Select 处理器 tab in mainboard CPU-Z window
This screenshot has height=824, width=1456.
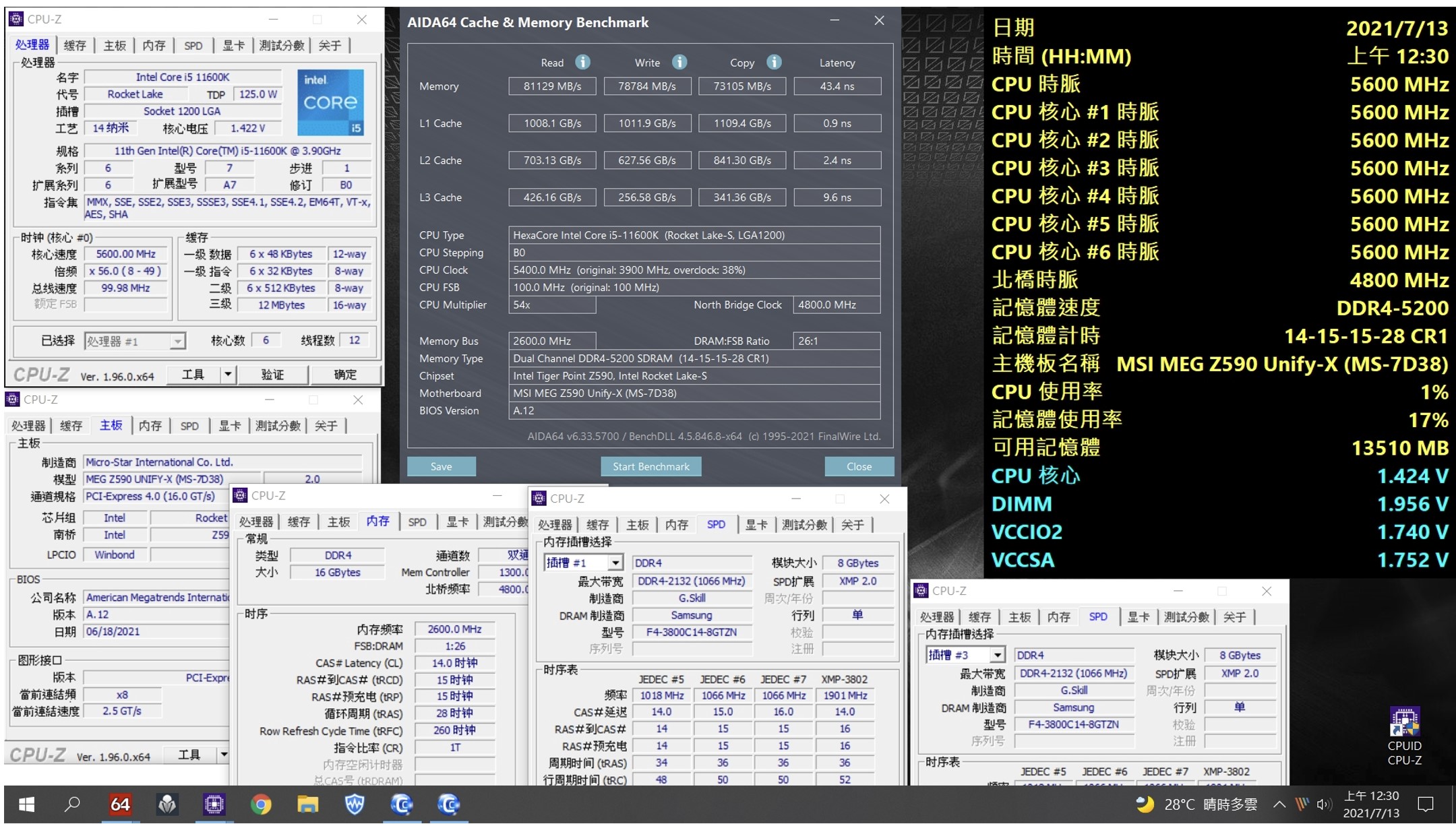click(x=28, y=426)
